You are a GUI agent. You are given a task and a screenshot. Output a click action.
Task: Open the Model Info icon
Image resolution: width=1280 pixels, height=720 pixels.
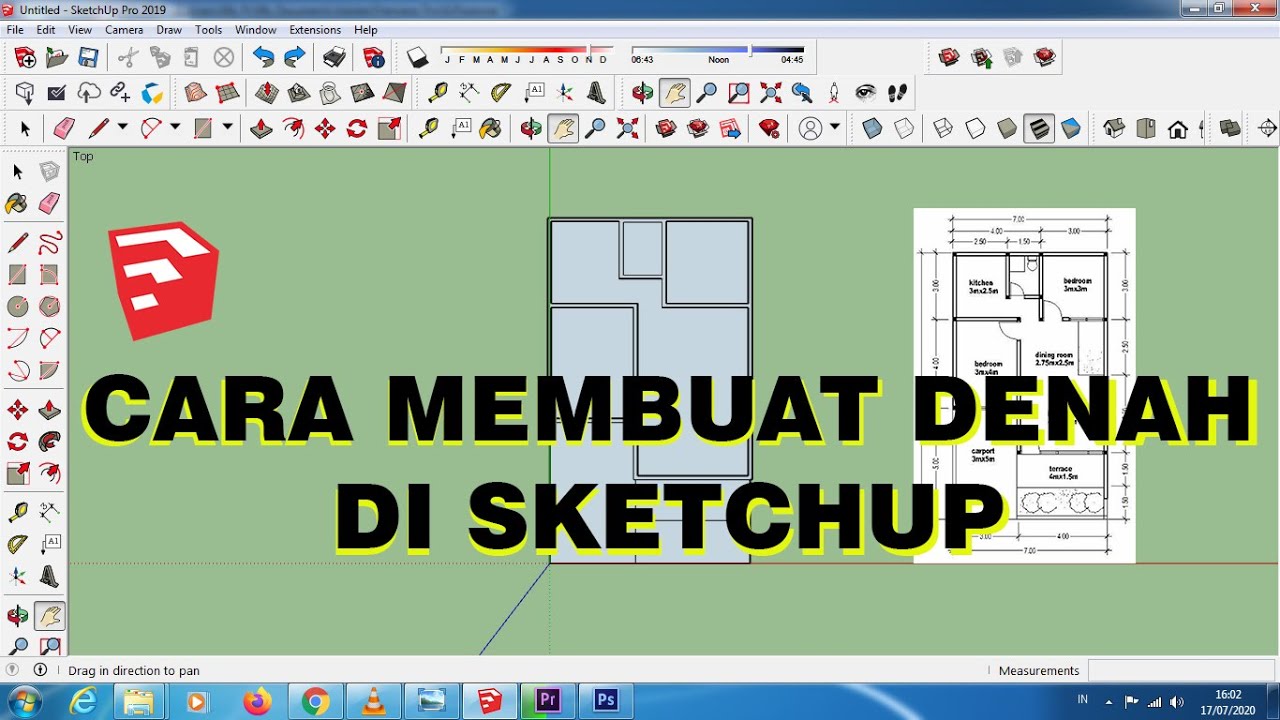click(374, 57)
